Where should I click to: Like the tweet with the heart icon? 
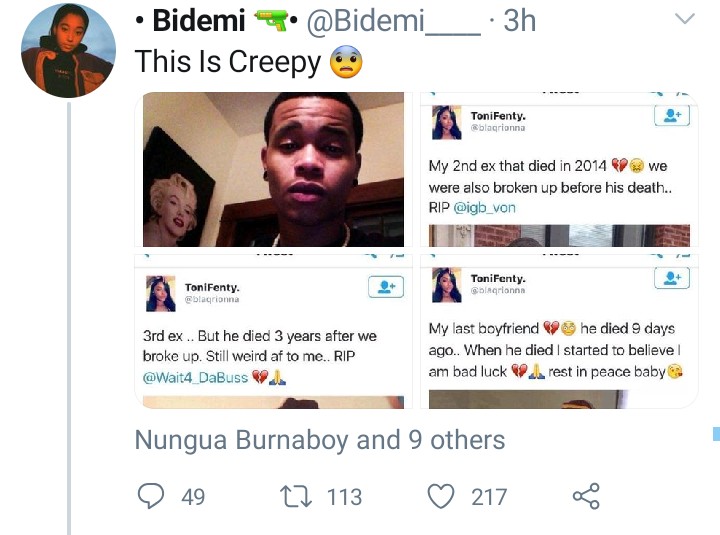click(x=441, y=495)
